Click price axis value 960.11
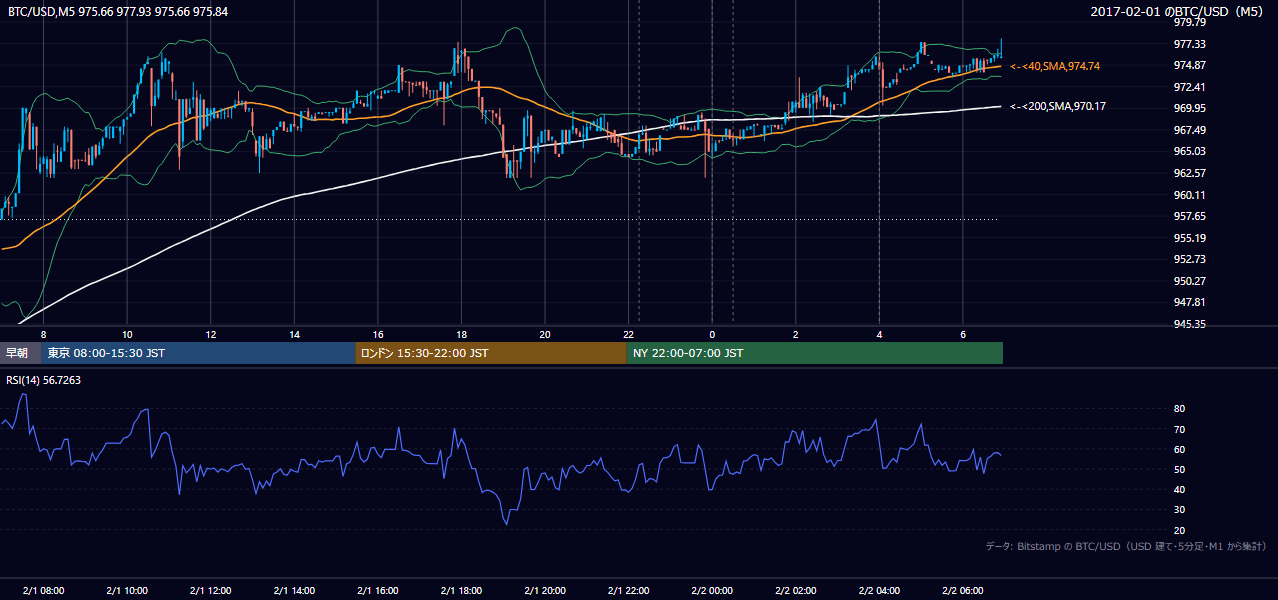 tap(1189, 195)
